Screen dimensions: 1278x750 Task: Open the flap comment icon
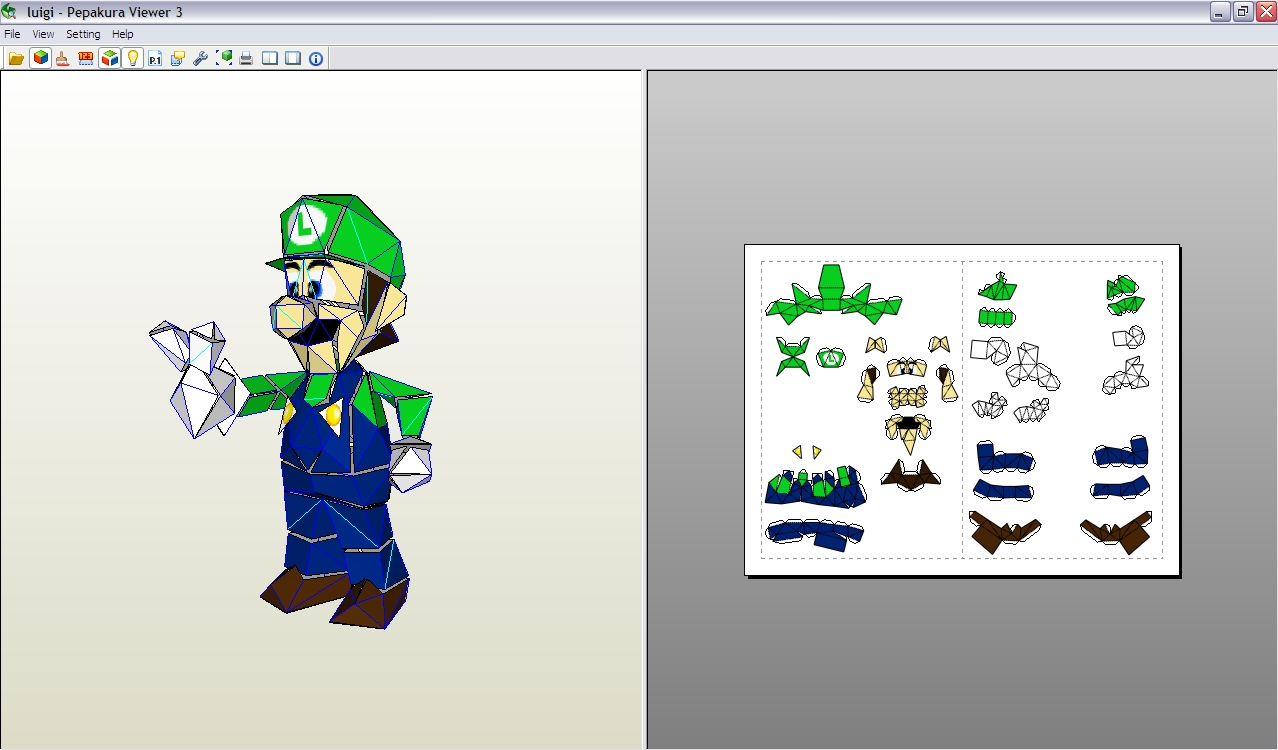[x=177, y=58]
